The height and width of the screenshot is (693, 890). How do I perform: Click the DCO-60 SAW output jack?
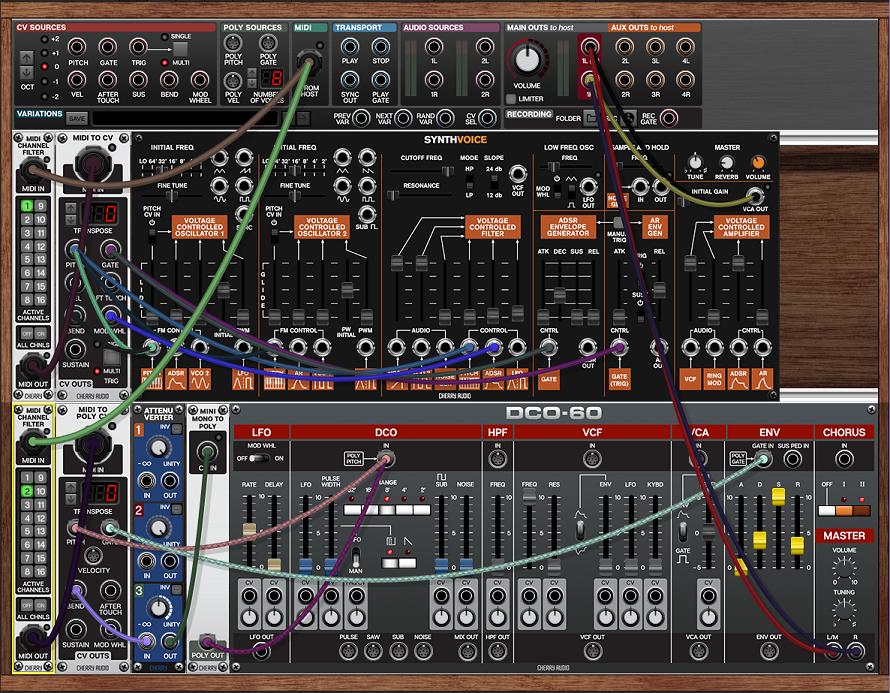pyautogui.click(x=373, y=652)
